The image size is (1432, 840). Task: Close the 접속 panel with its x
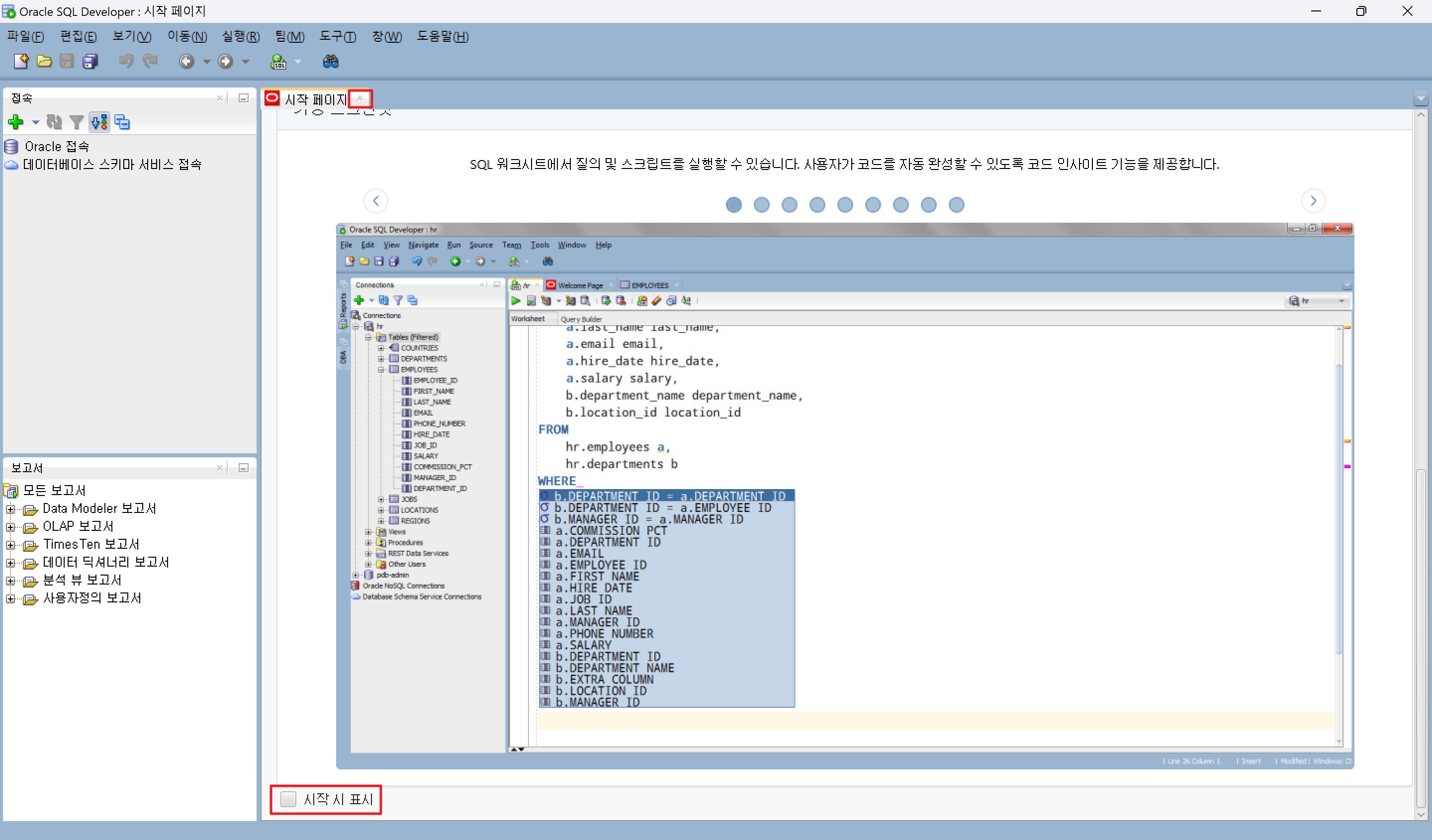pyautogui.click(x=219, y=98)
